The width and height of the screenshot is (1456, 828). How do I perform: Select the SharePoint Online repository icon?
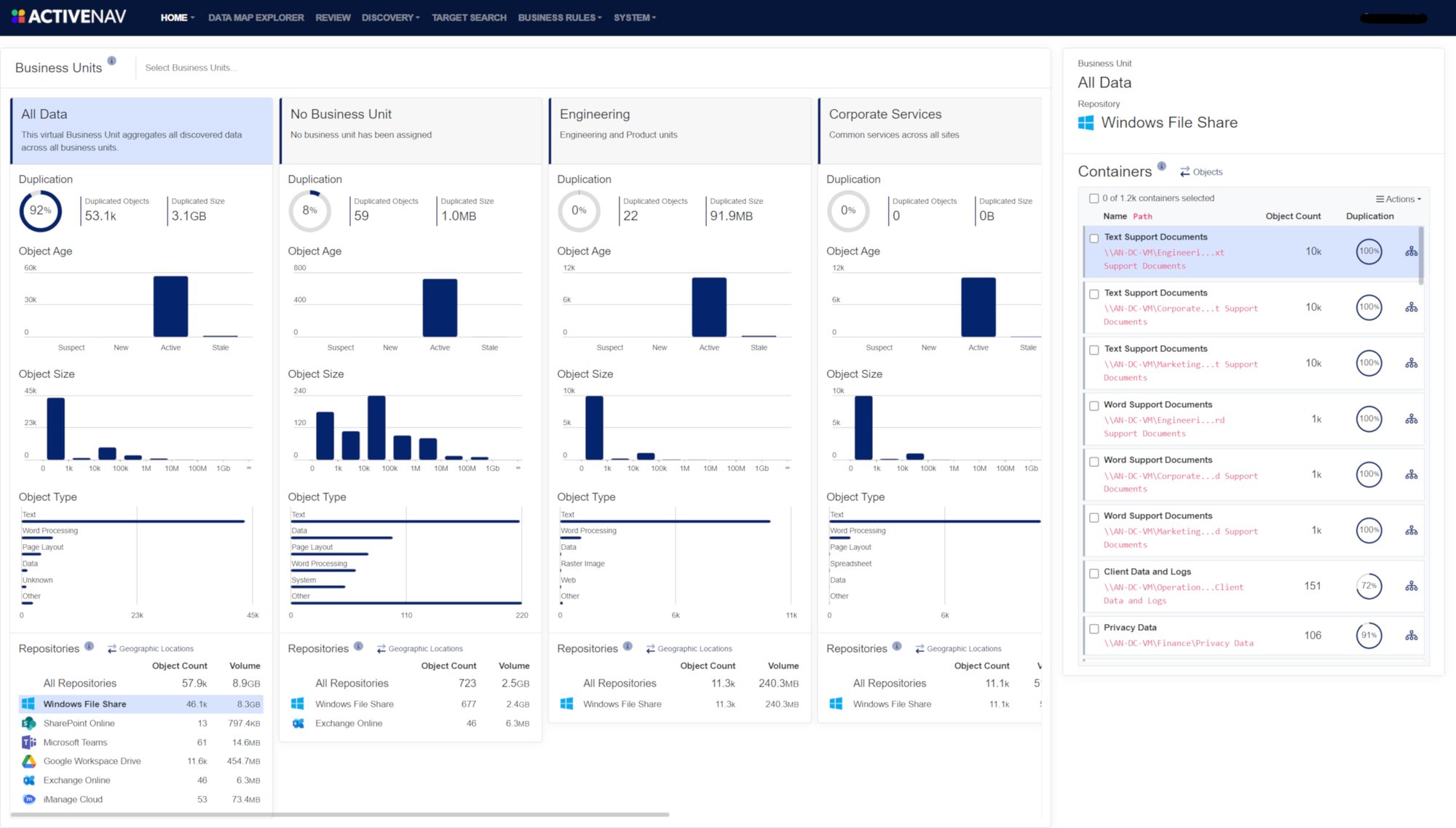click(x=29, y=723)
